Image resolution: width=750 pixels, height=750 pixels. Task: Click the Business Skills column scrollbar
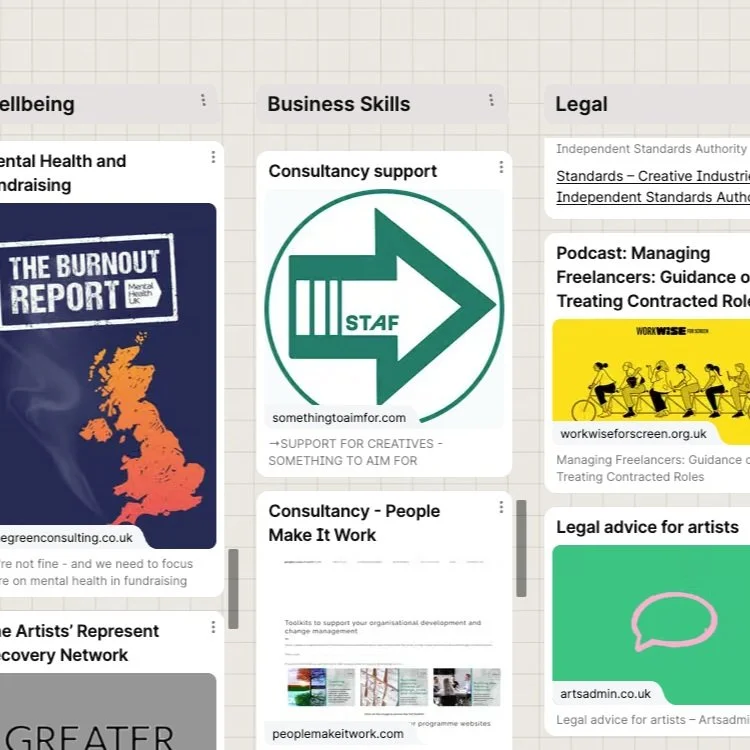click(521, 548)
